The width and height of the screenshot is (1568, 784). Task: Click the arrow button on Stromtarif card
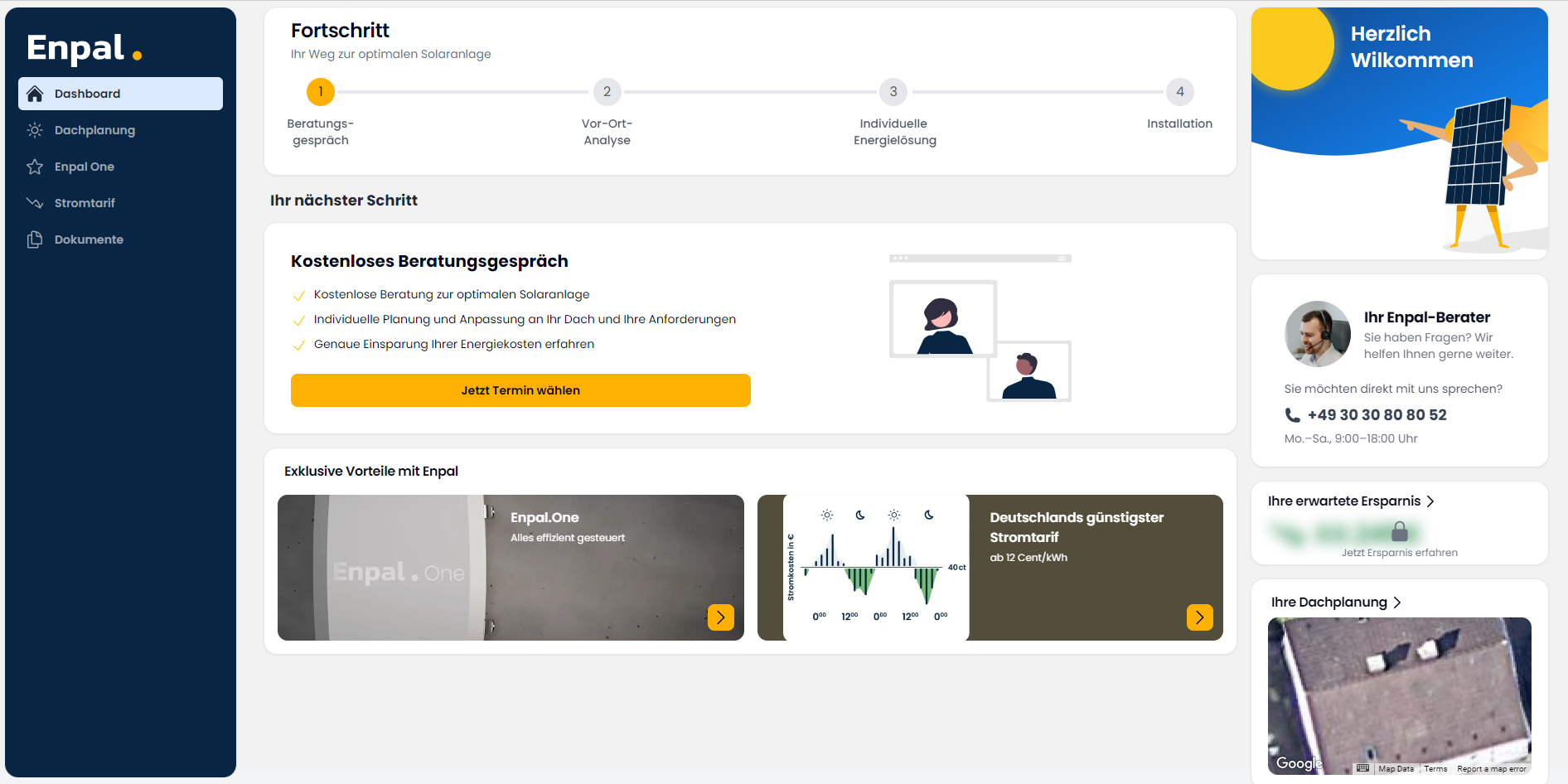(x=1200, y=617)
